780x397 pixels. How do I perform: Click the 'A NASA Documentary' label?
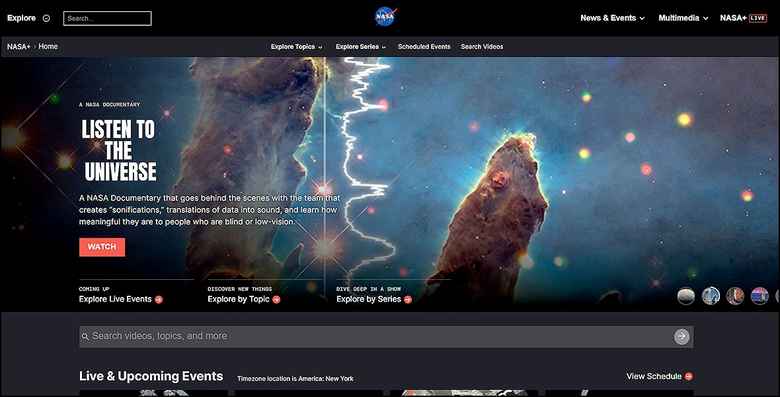point(109,105)
